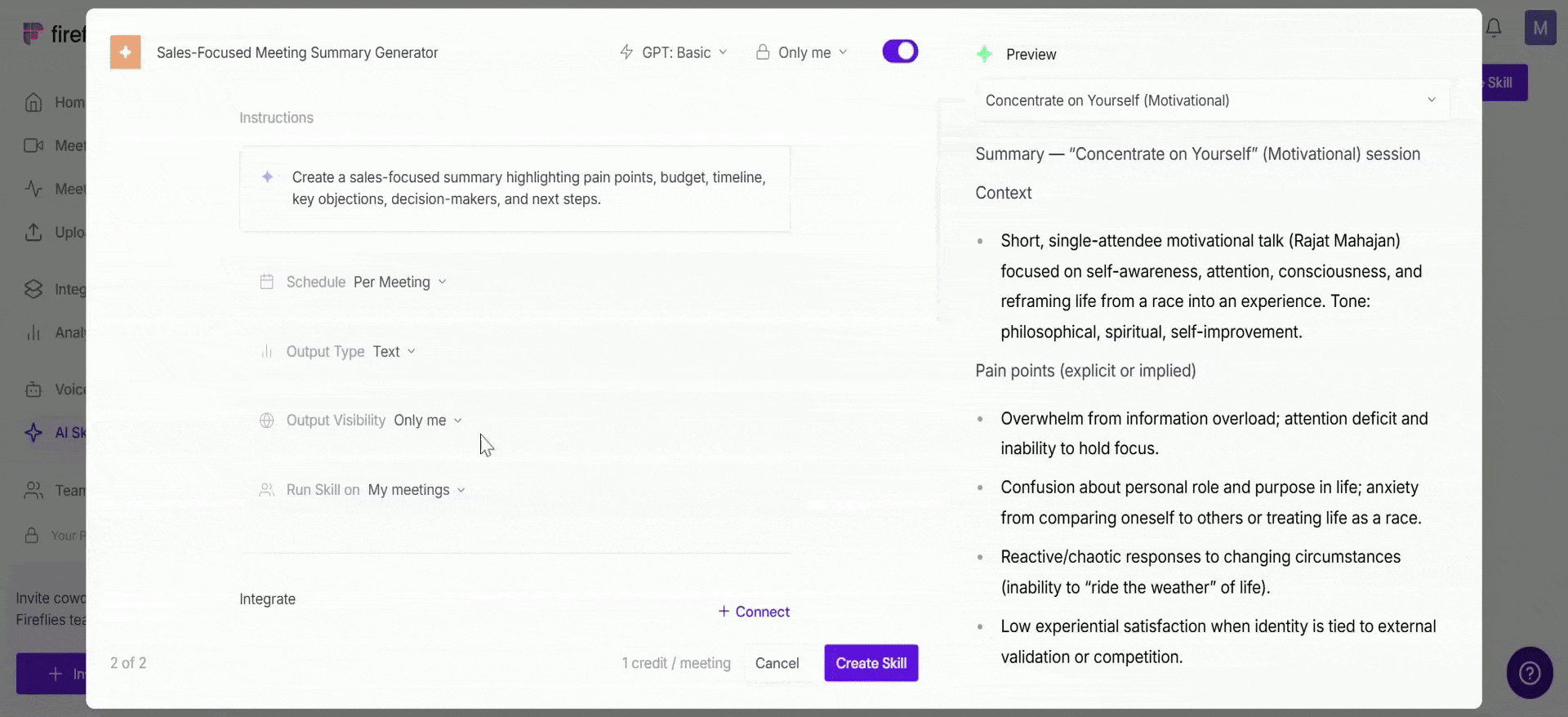The height and width of the screenshot is (717, 1568).
Task: Click the Upload icon in the sidebar
Action: (33, 232)
